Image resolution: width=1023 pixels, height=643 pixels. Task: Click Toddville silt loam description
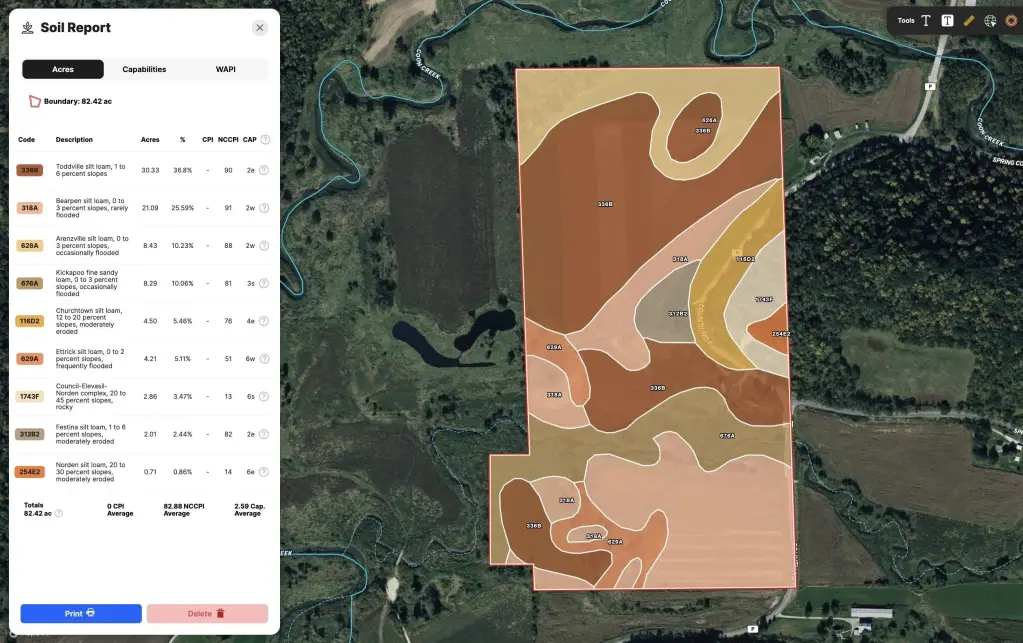tap(90, 170)
